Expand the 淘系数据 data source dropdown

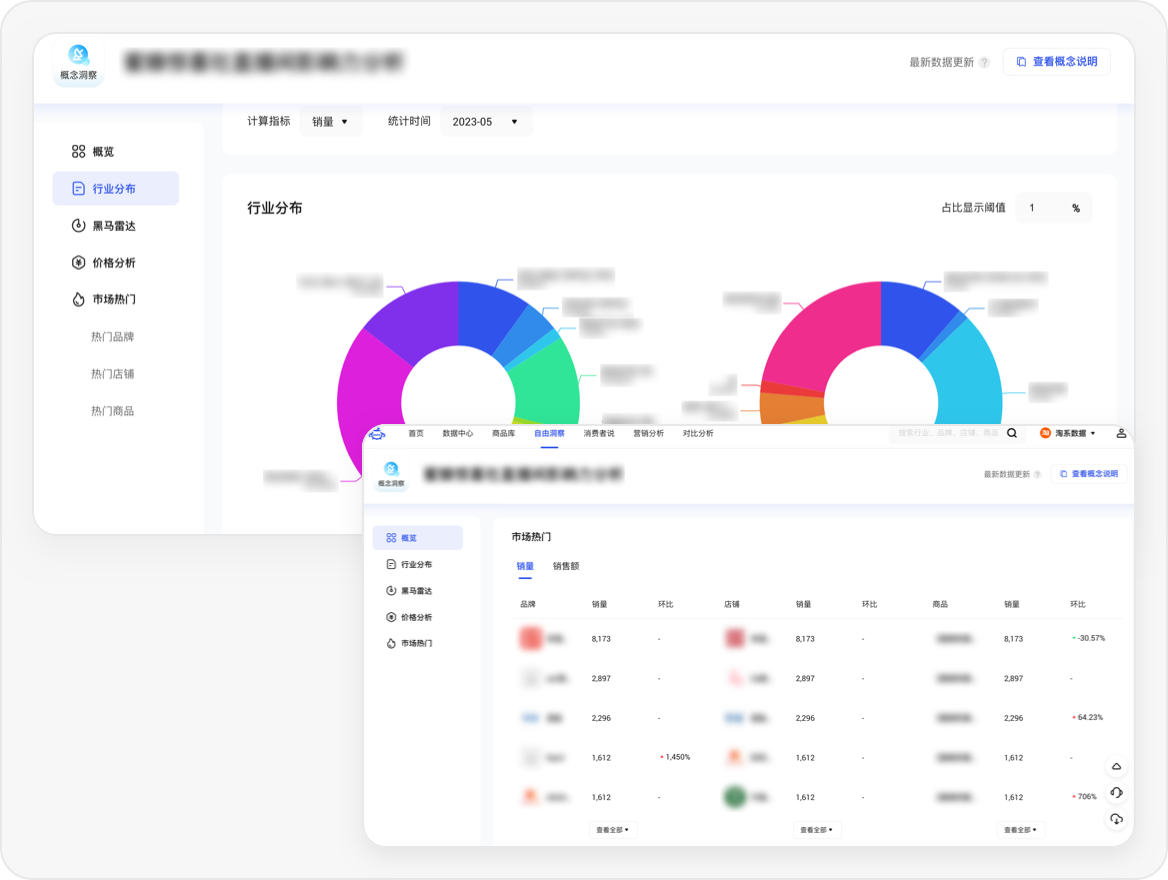coord(1067,433)
